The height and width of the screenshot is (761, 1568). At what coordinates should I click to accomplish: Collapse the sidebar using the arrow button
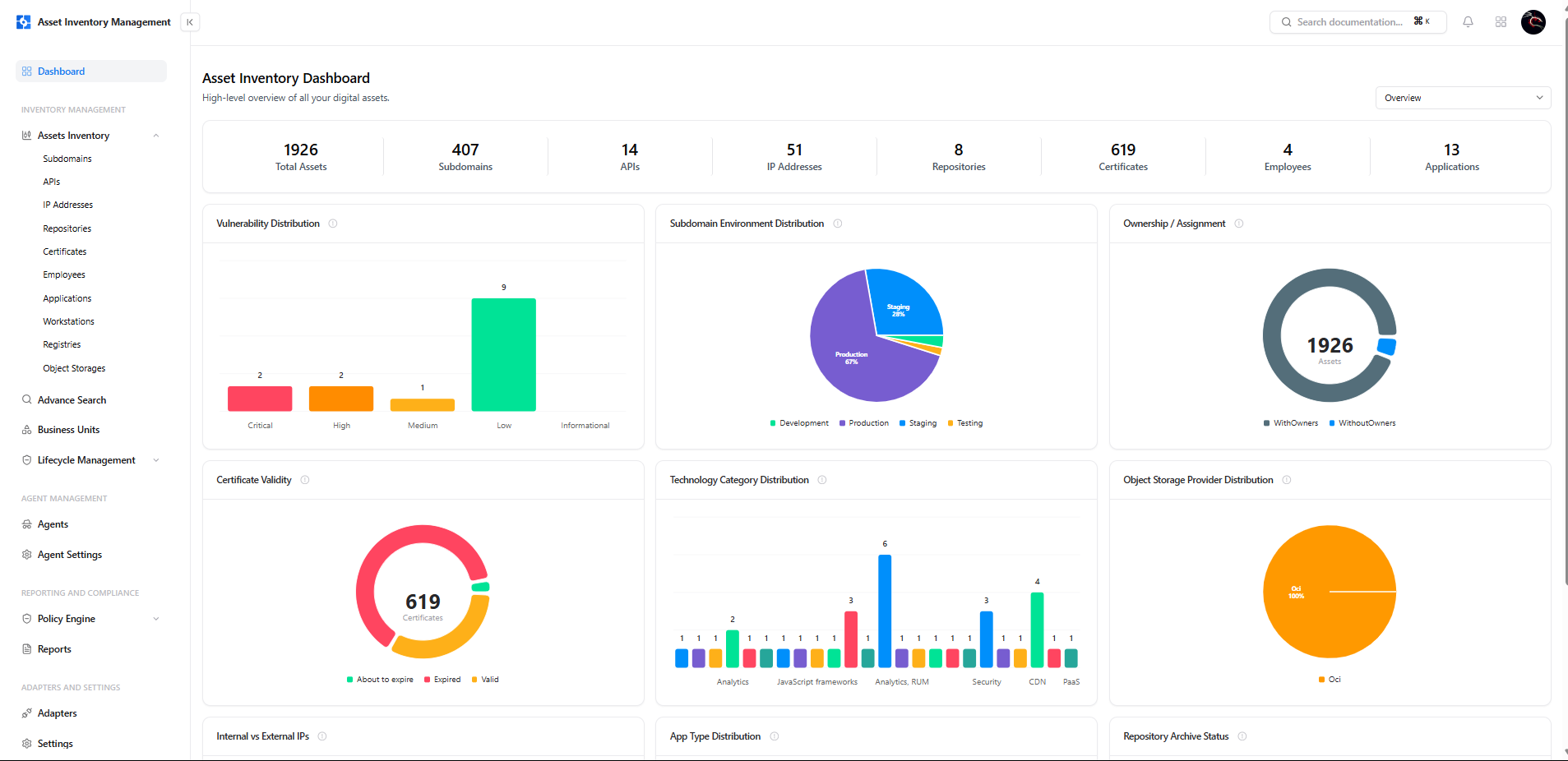[190, 22]
